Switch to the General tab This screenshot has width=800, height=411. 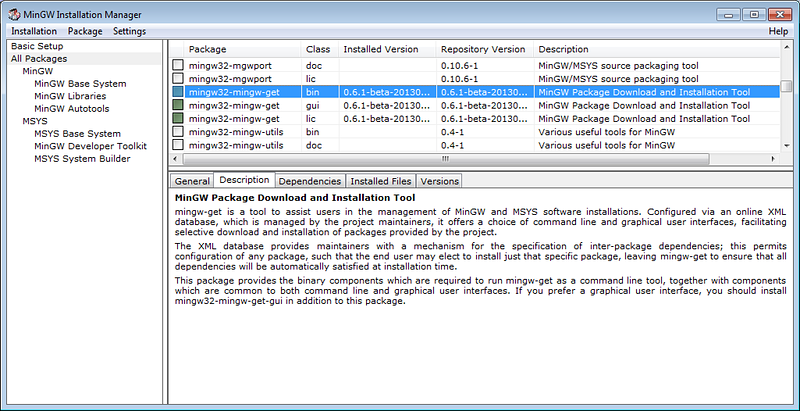pyautogui.click(x=192, y=181)
